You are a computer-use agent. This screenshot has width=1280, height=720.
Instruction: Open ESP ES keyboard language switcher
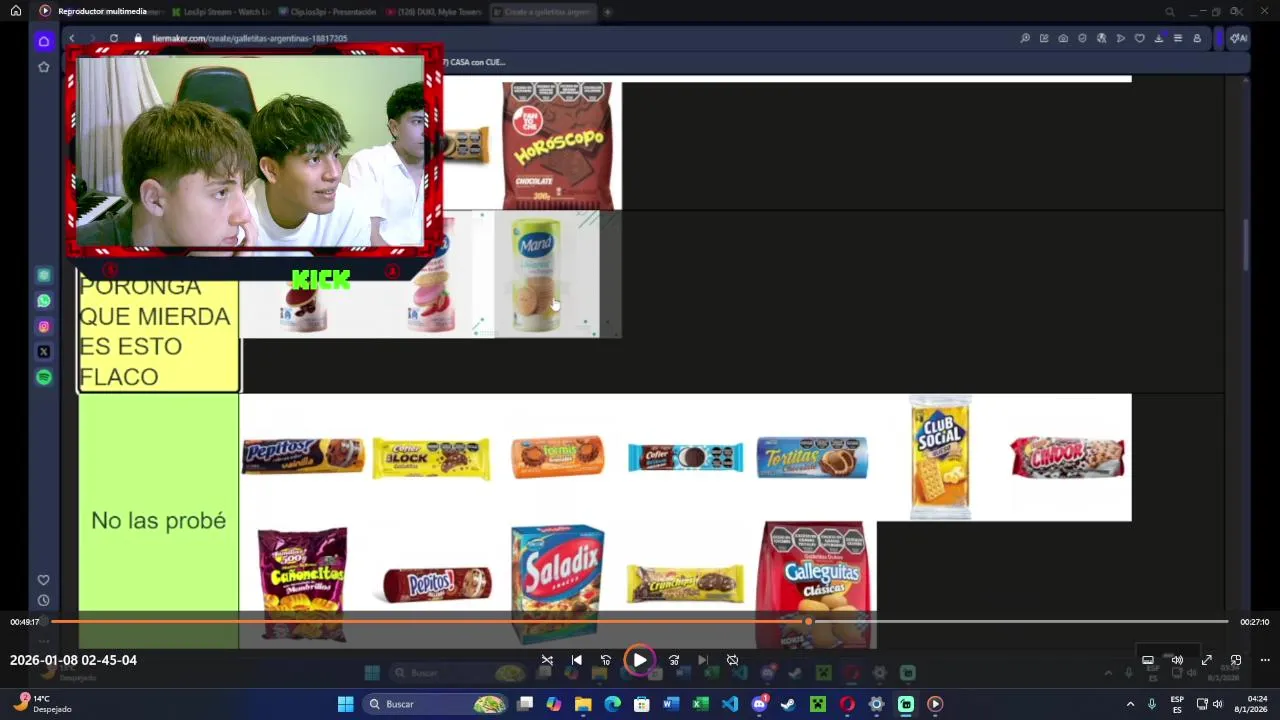(1177, 704)
